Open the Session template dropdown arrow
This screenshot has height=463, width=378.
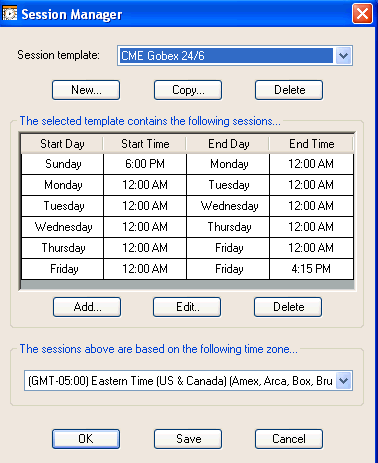(343, 56)
